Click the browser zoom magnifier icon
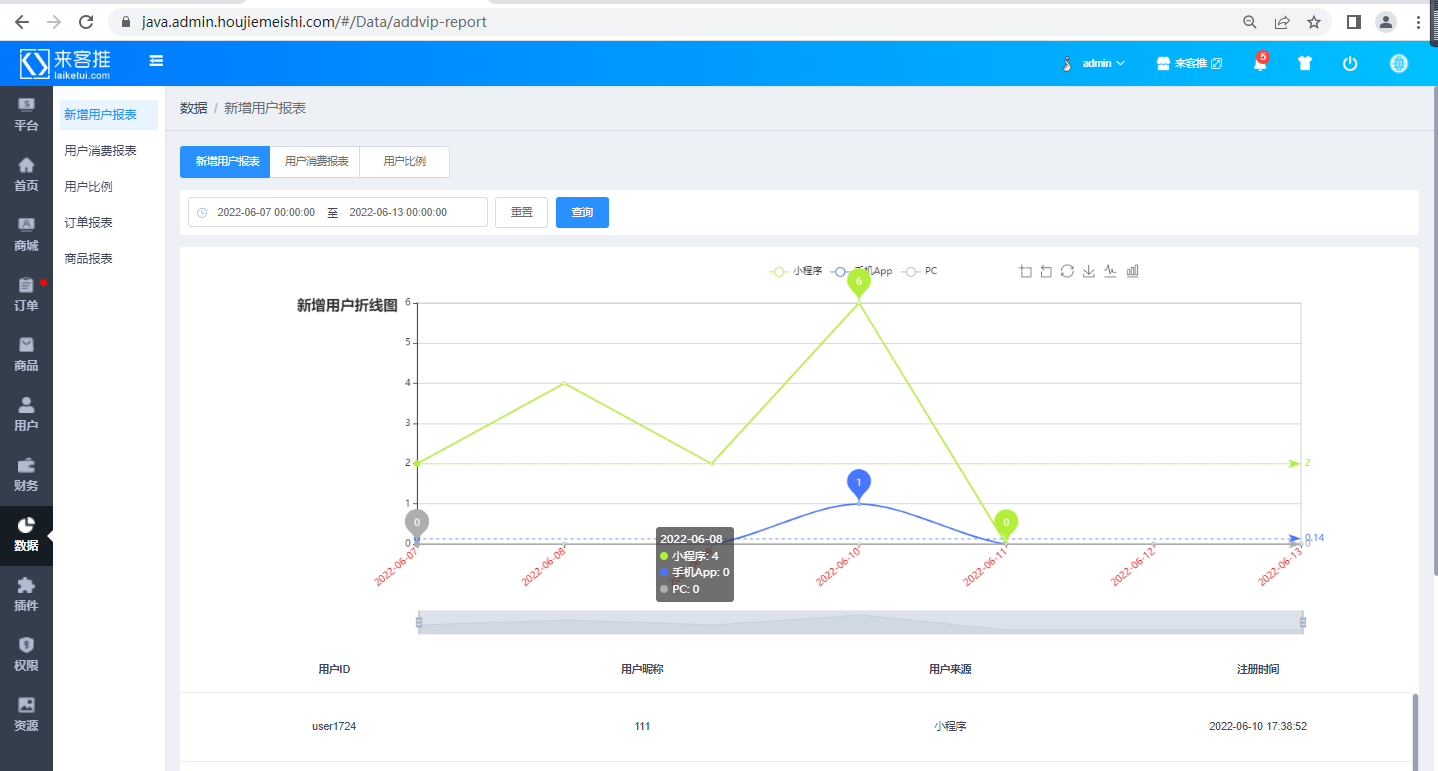Viewport: 1438px width, 771px height. point(1250,21)
